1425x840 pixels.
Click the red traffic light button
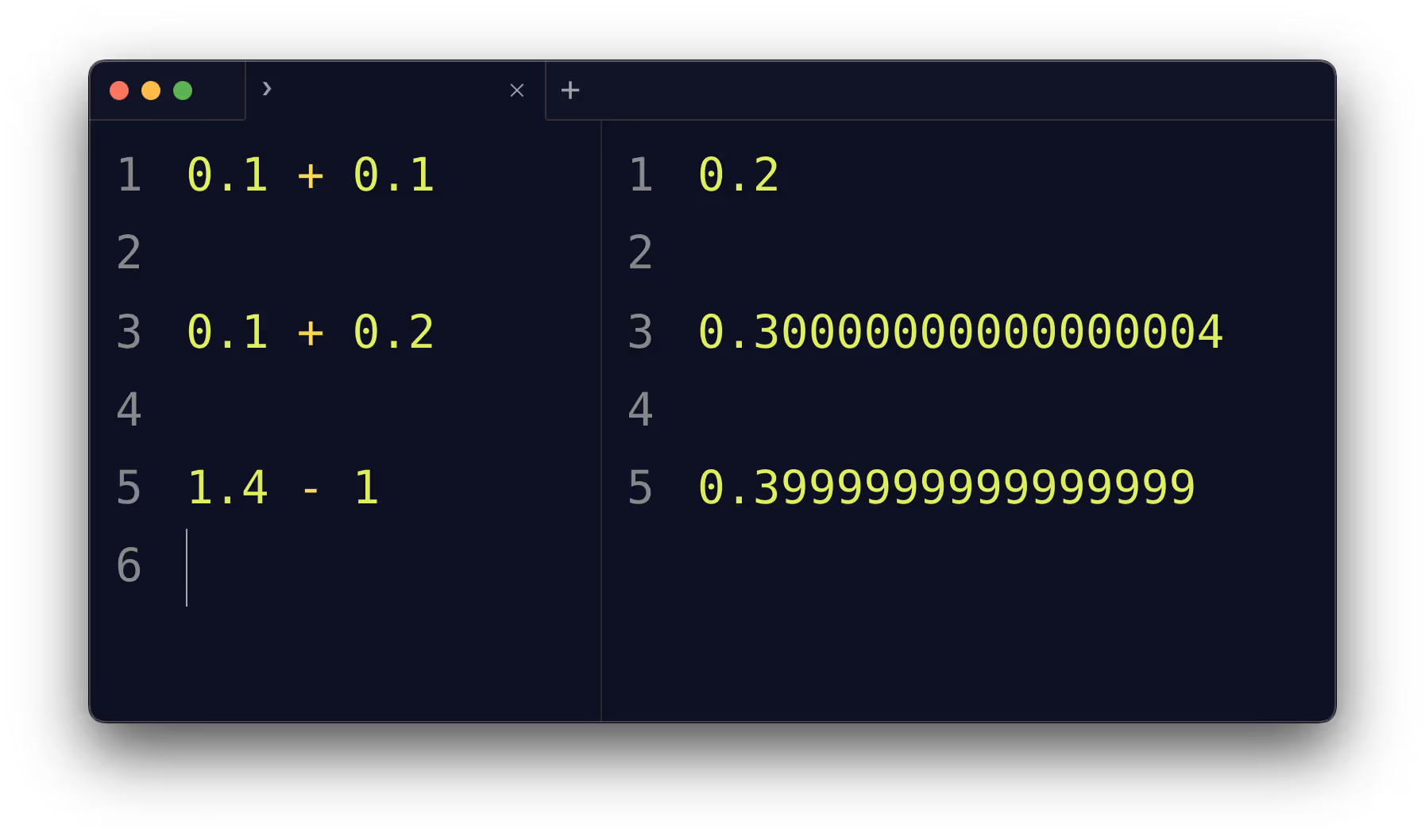[119, 91]
